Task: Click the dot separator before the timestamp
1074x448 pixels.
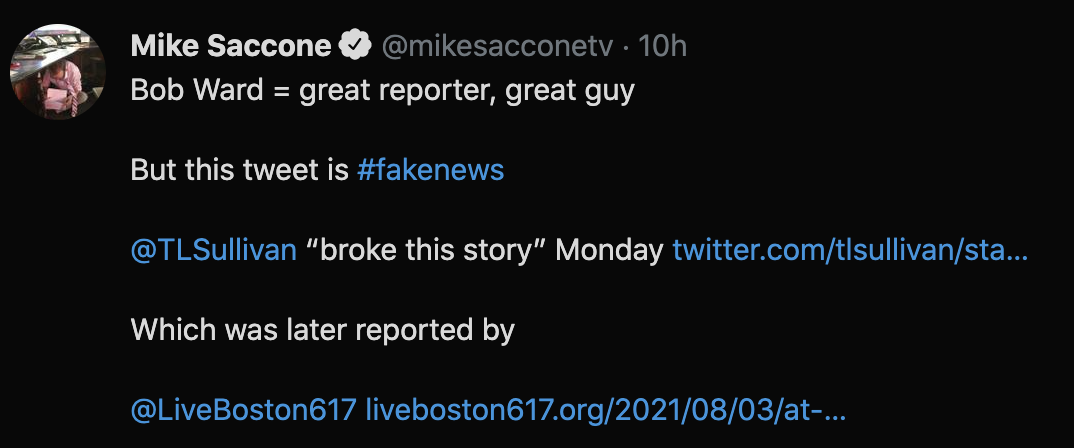Action: (x=627, y=46)
